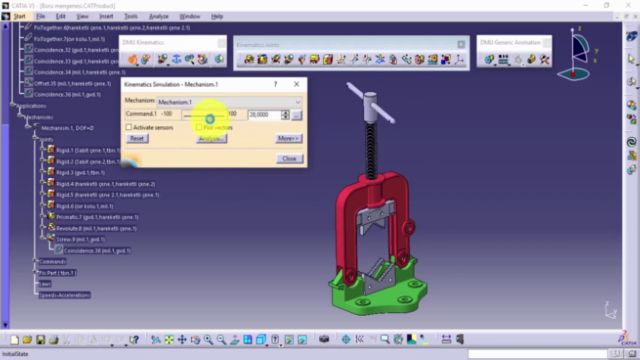Open Mechanism Dressup tool
This screenshot has height=360, width=640.
pyautogui.click(x=146, y=60)
